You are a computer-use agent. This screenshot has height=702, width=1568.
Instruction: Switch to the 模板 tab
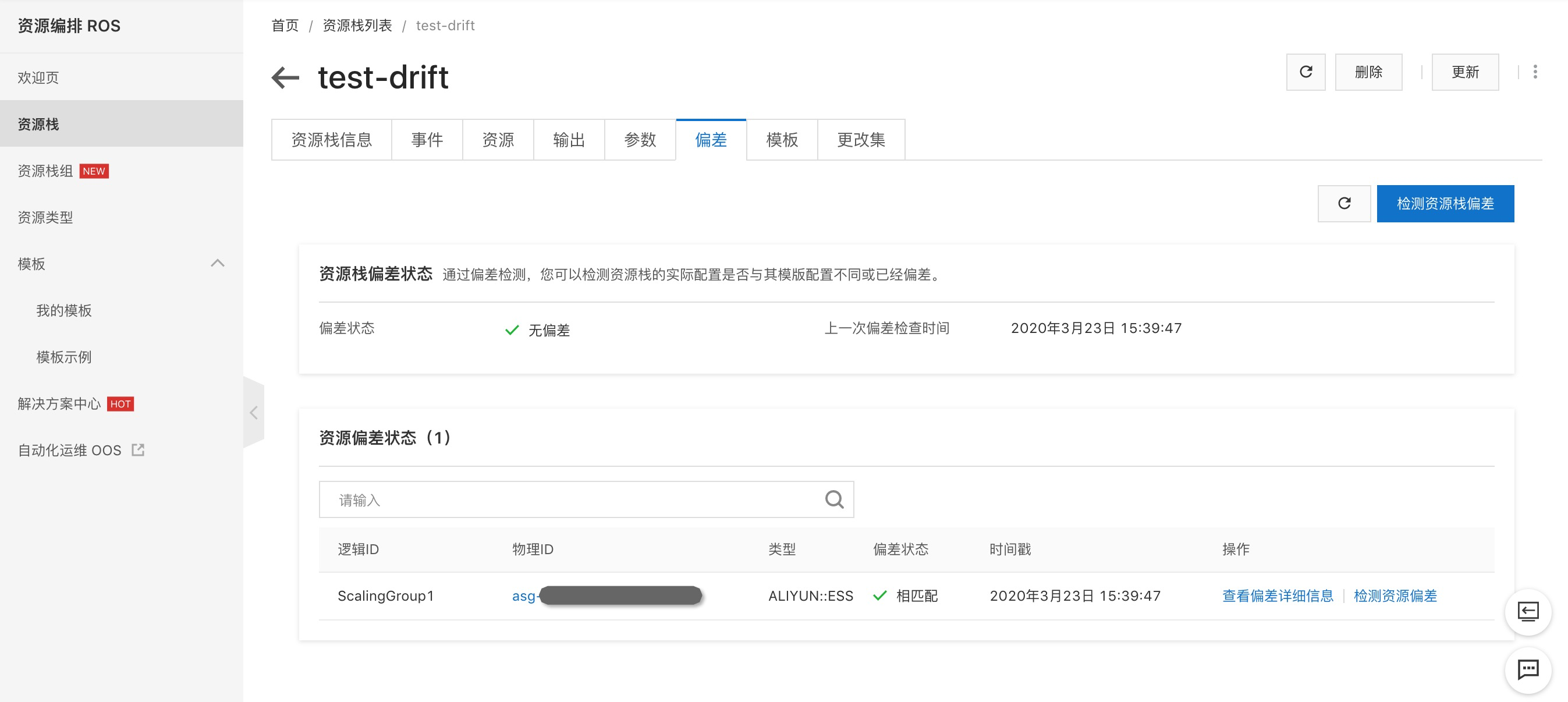(782, 140)
